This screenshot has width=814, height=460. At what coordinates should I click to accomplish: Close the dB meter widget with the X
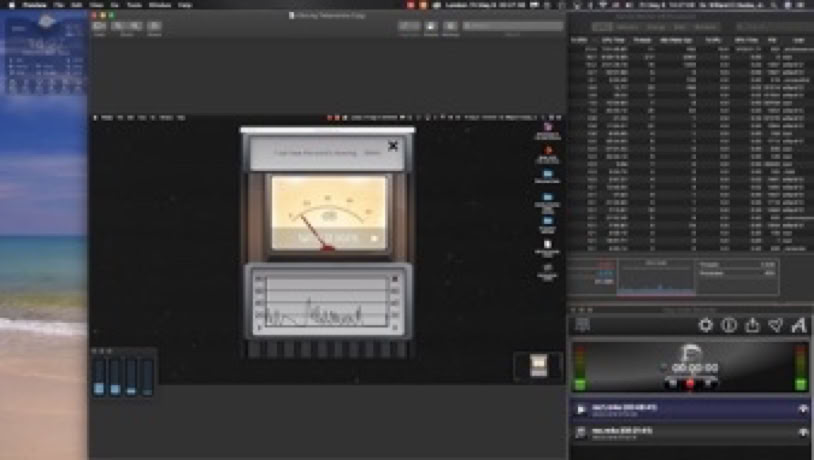(393, 146)
